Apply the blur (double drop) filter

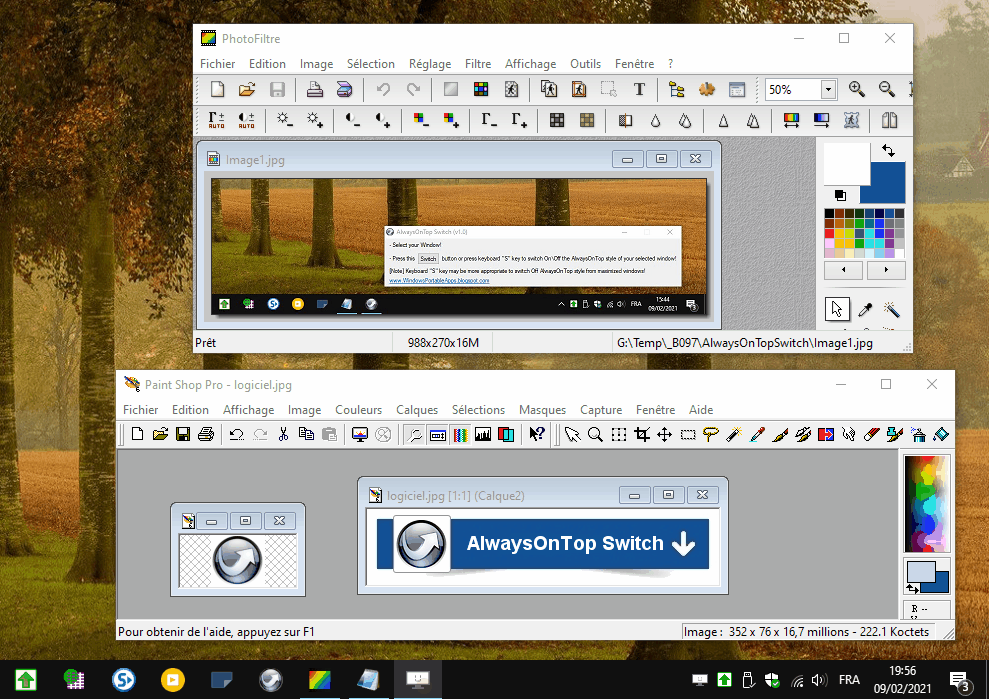click(x=686, y=120)
